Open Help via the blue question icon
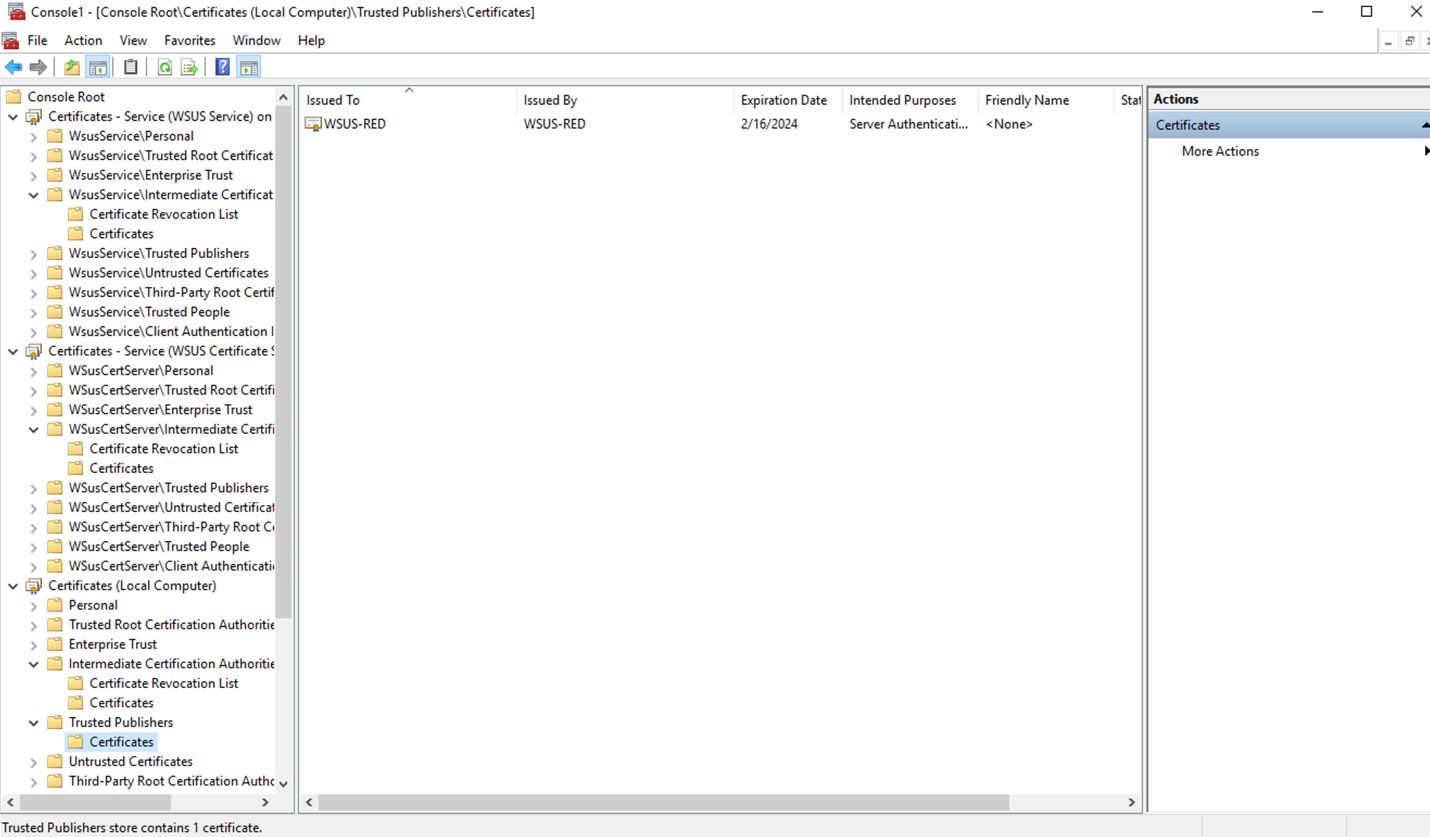The height and width of the screenshot is (837, 1430). click(x=223, y=67)
